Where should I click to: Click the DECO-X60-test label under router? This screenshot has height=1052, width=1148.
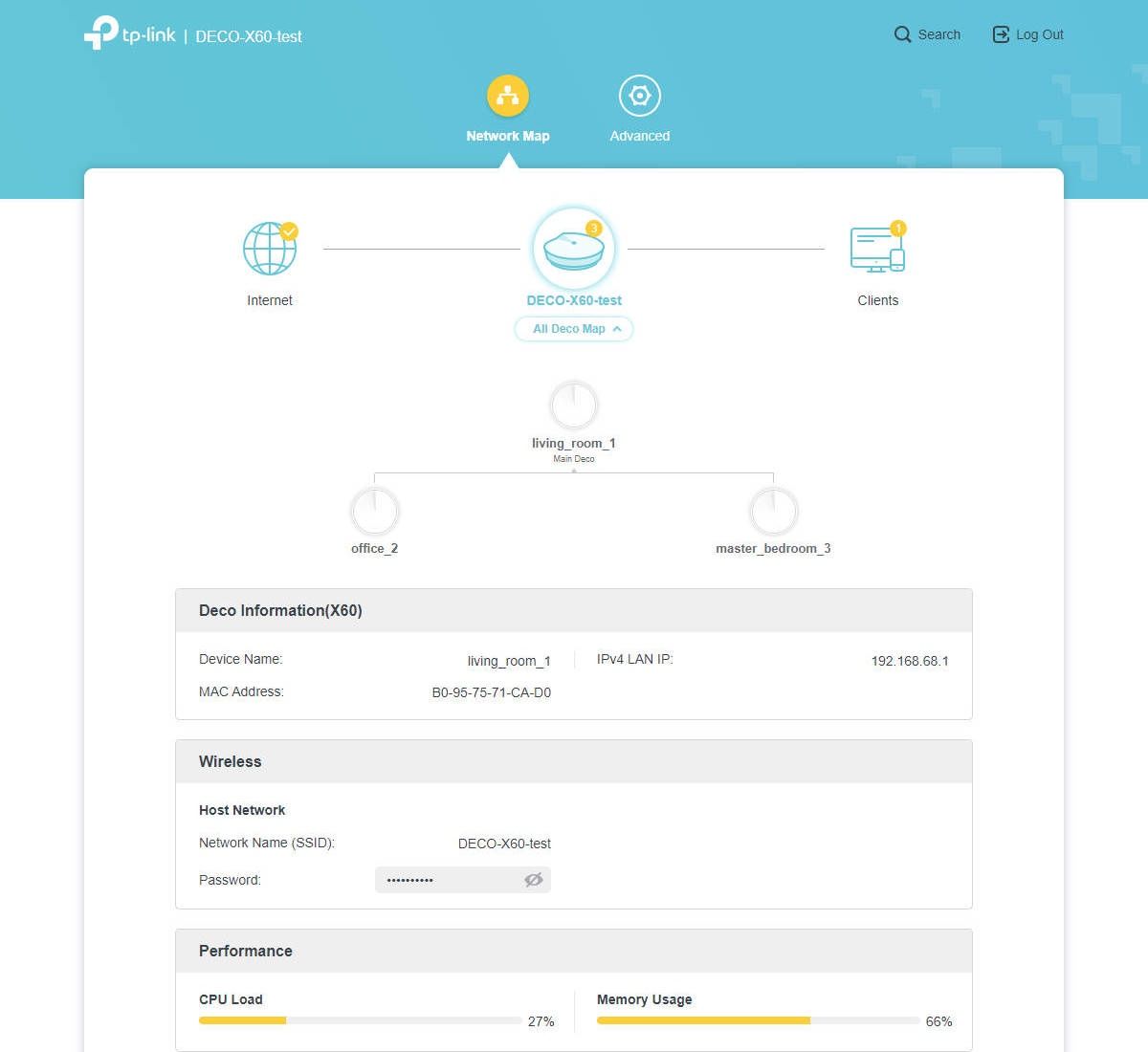coord(574,300)
